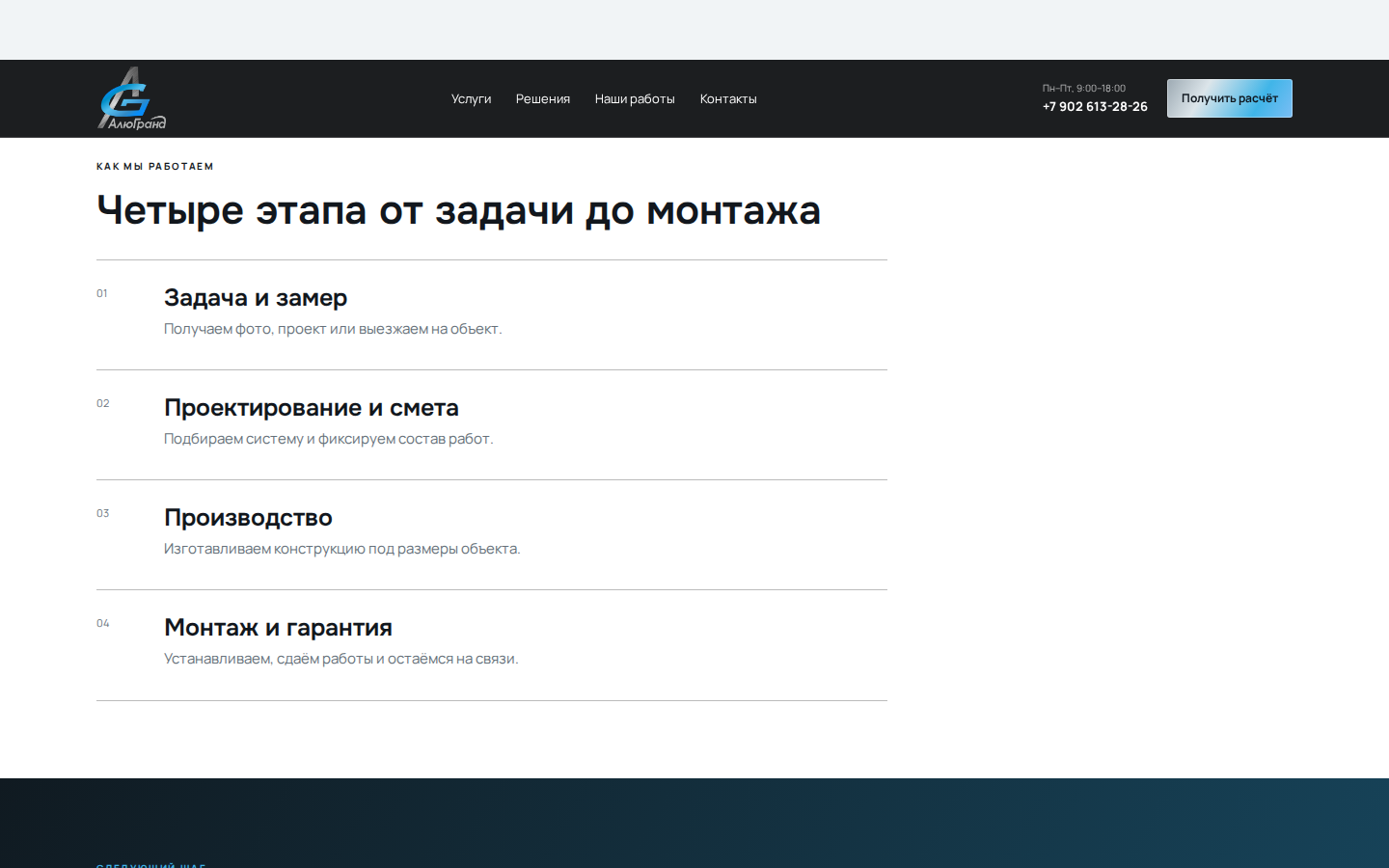
Task: Click step number 03
Action: click(103, 513)
